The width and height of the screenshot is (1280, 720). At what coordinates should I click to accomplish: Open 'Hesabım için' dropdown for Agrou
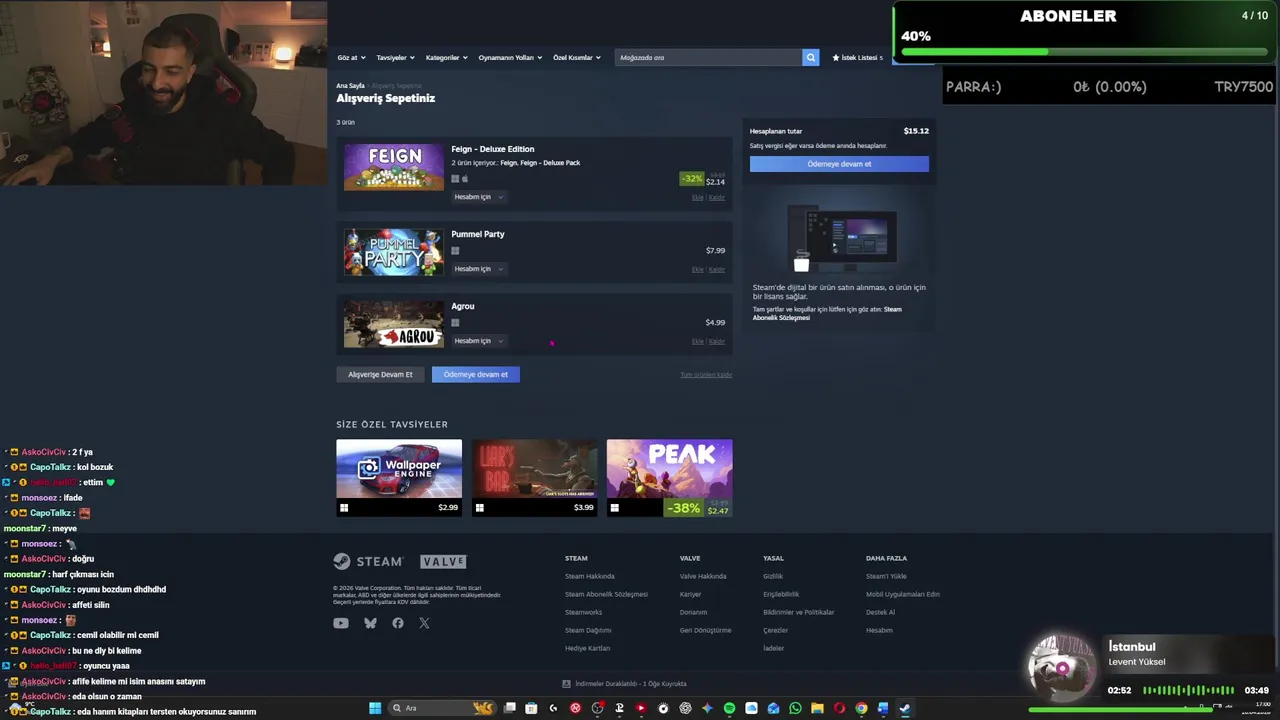coord(479,341)
